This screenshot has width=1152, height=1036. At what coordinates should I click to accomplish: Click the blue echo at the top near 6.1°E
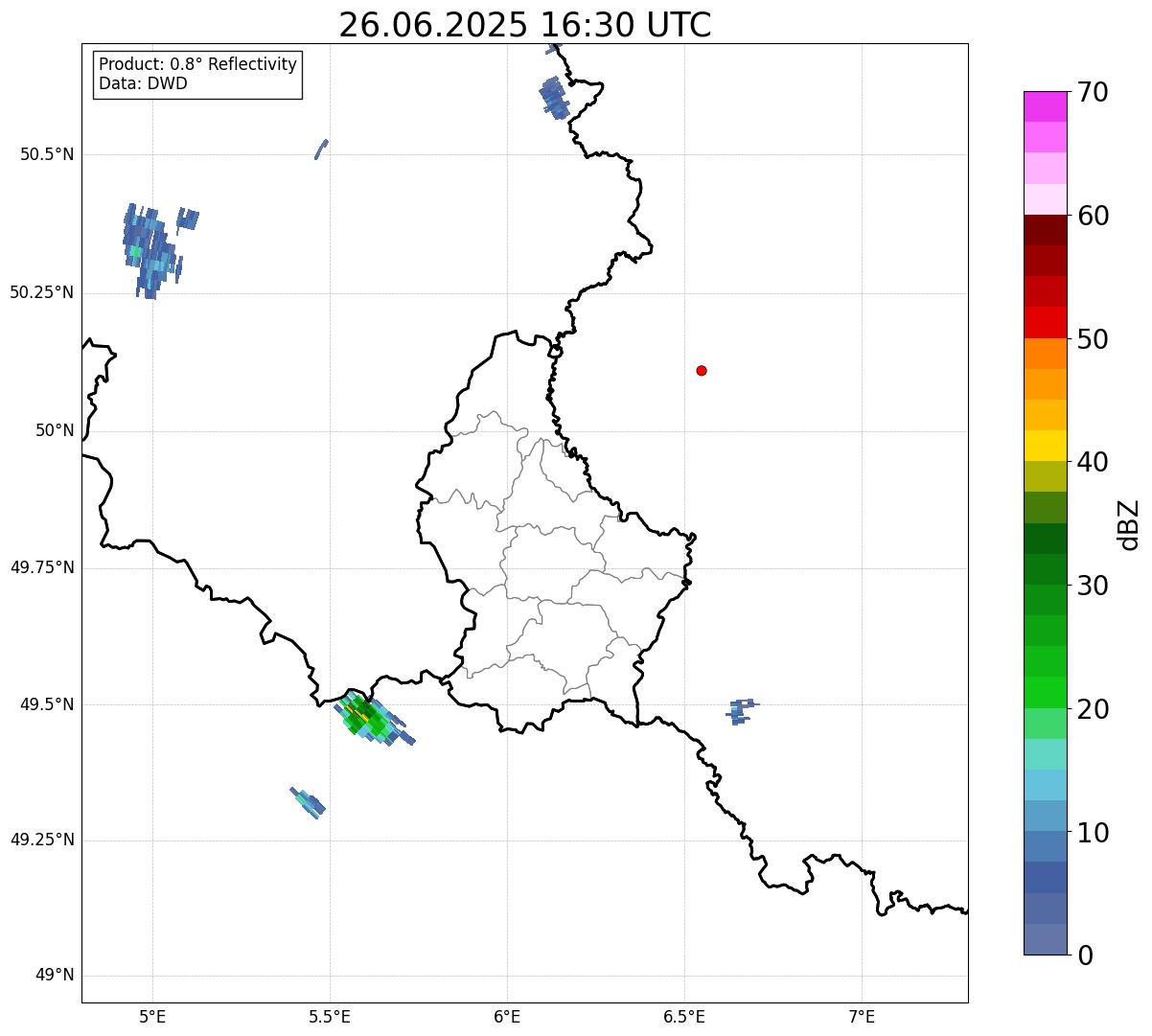554,97
